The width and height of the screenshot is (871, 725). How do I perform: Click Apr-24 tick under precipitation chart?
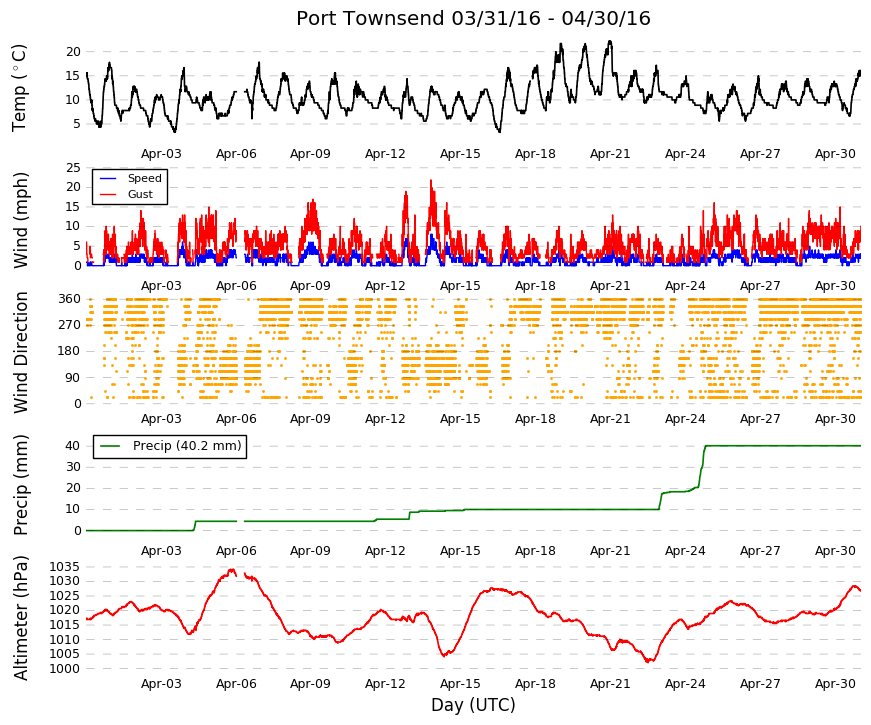[x=685, y=551]
